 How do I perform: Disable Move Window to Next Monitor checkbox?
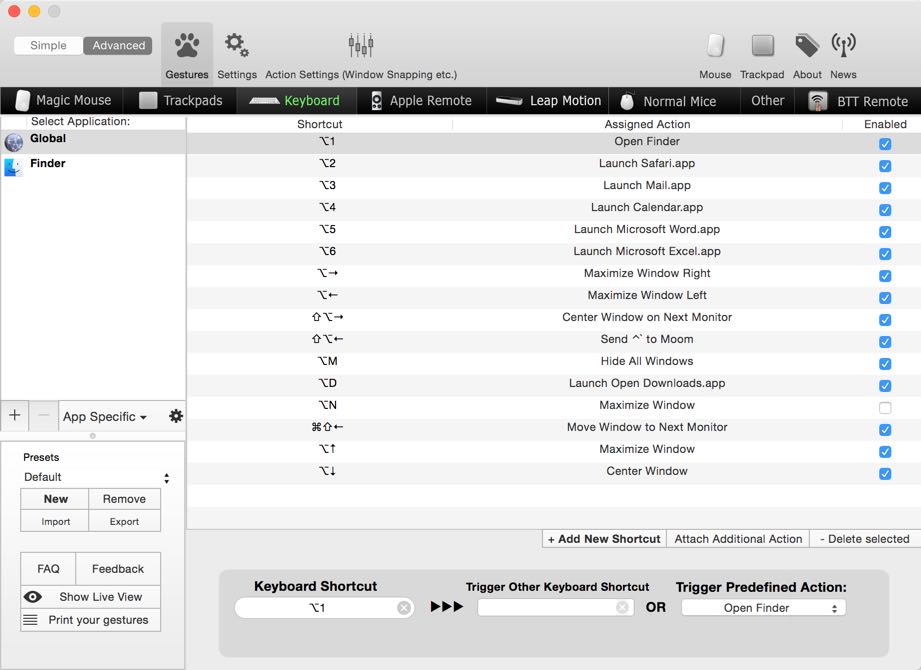pos(885,430)
